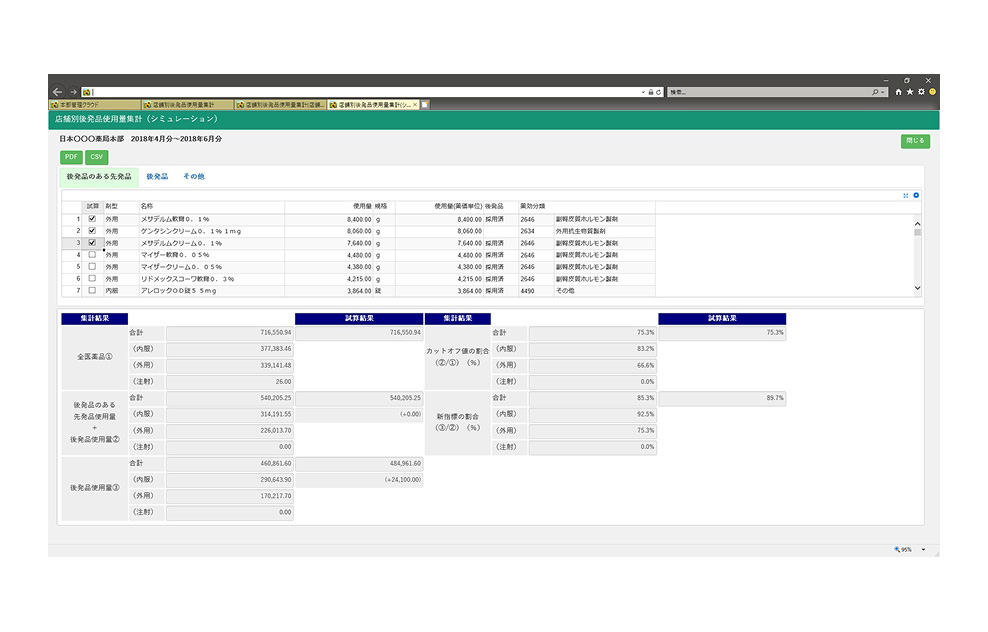This screenshot has height=632, width=988.
Task: Open the 95% zoom level dropdown
Action: coord(923,549)
